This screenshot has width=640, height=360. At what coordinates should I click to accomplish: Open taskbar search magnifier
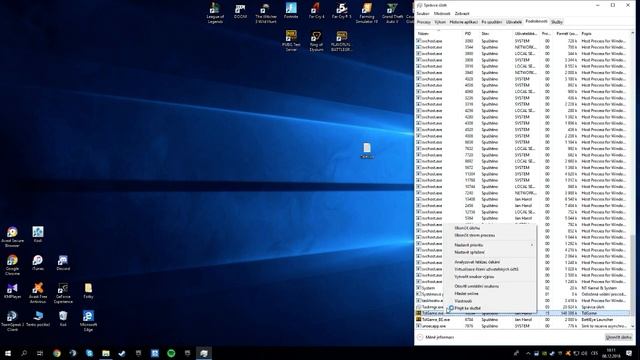[x=24, y=353]
